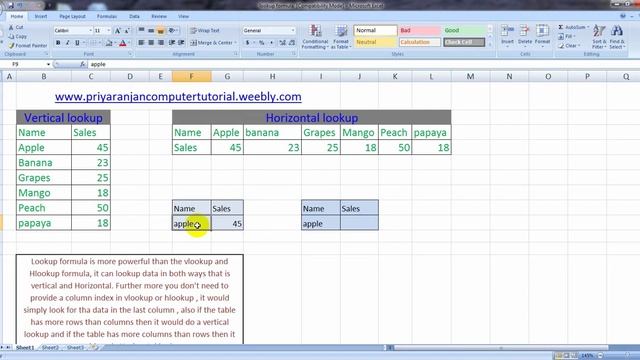
Task: Open the font size dropdown
Action: [109, 31]
